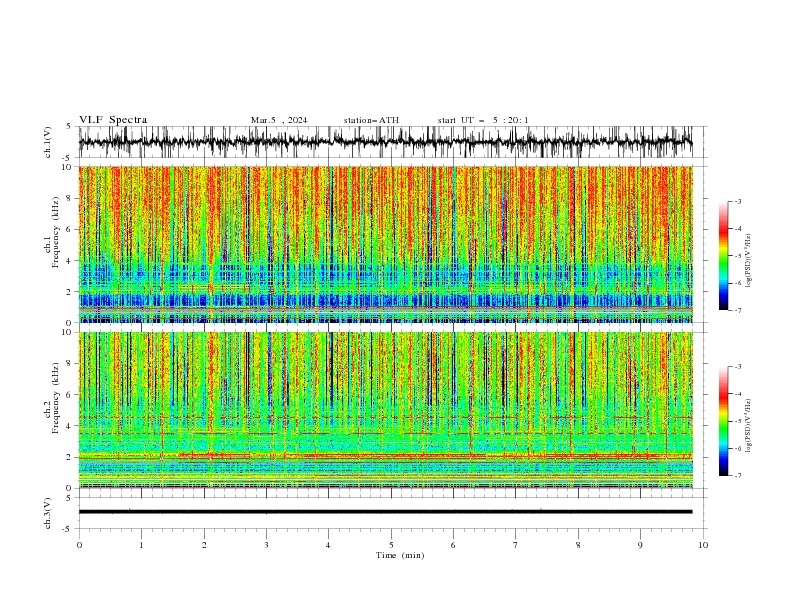Click the "8" tick on the Time axis
This screenshot has width=792, height=612.
[x=578, y=545]
